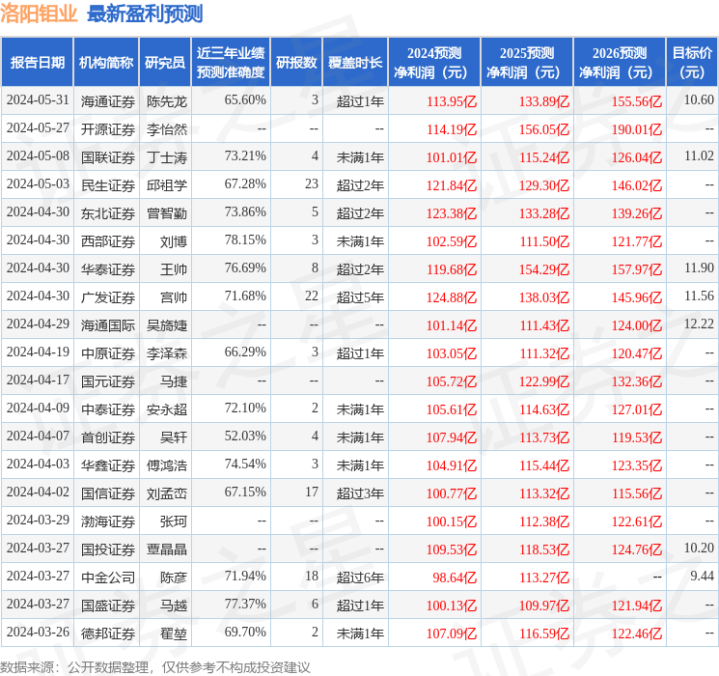Screen dimensions: 719x676
Task: Click the 报告日期 column header
Action: click(37, 62)
